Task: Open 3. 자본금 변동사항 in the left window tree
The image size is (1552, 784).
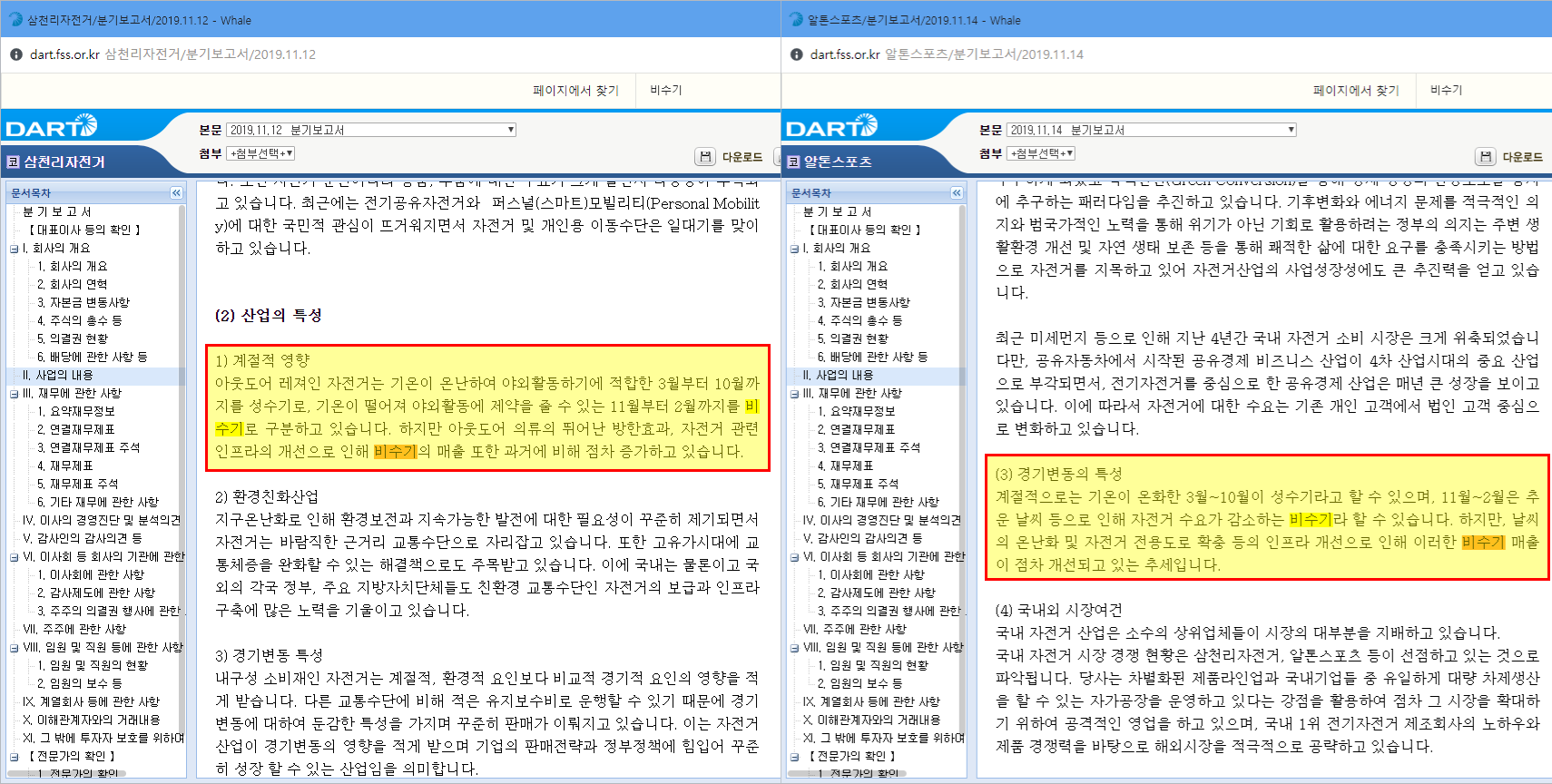Action: [x=83, y=302]
